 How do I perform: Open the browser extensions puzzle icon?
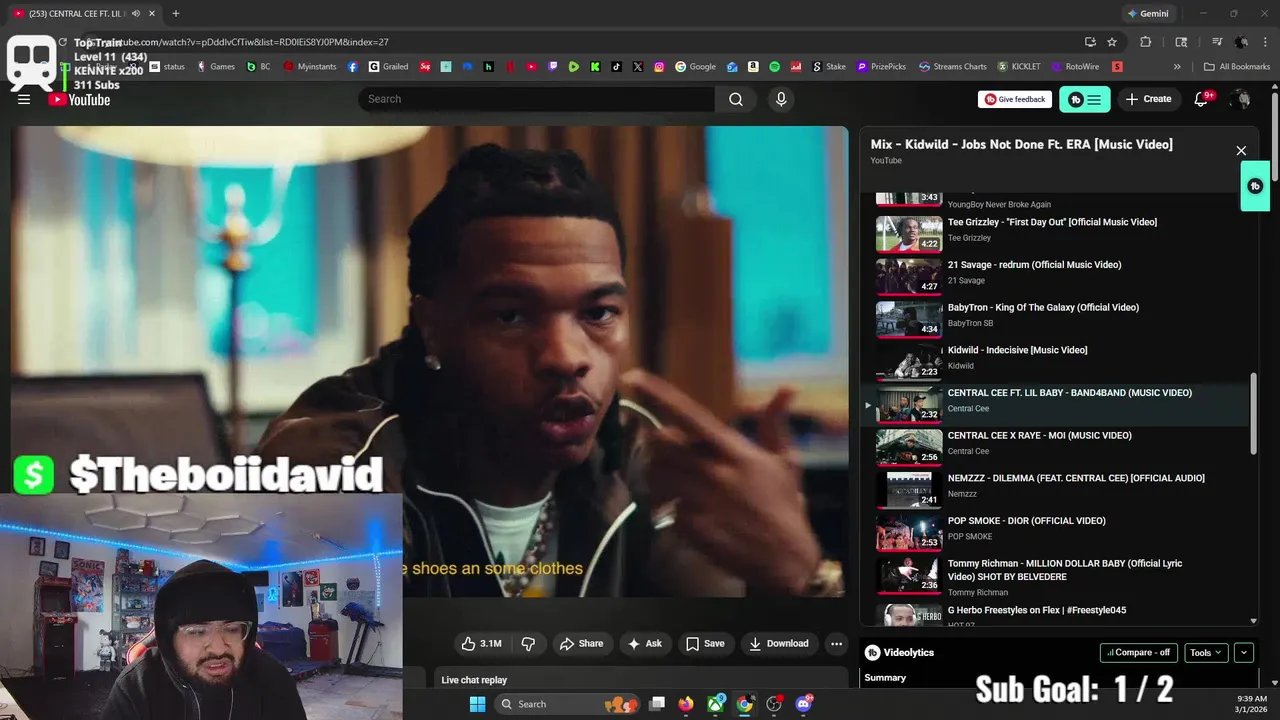(x=1146, y=42)
